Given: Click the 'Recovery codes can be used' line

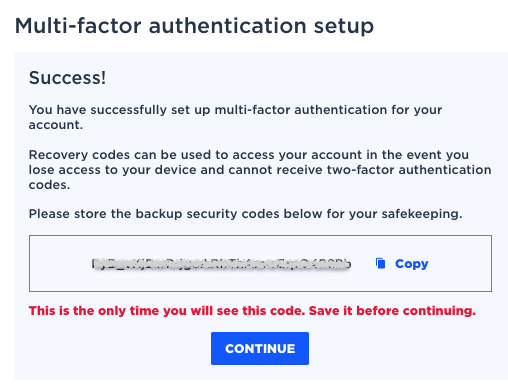Looking at the screenshot, I should 249,155.
